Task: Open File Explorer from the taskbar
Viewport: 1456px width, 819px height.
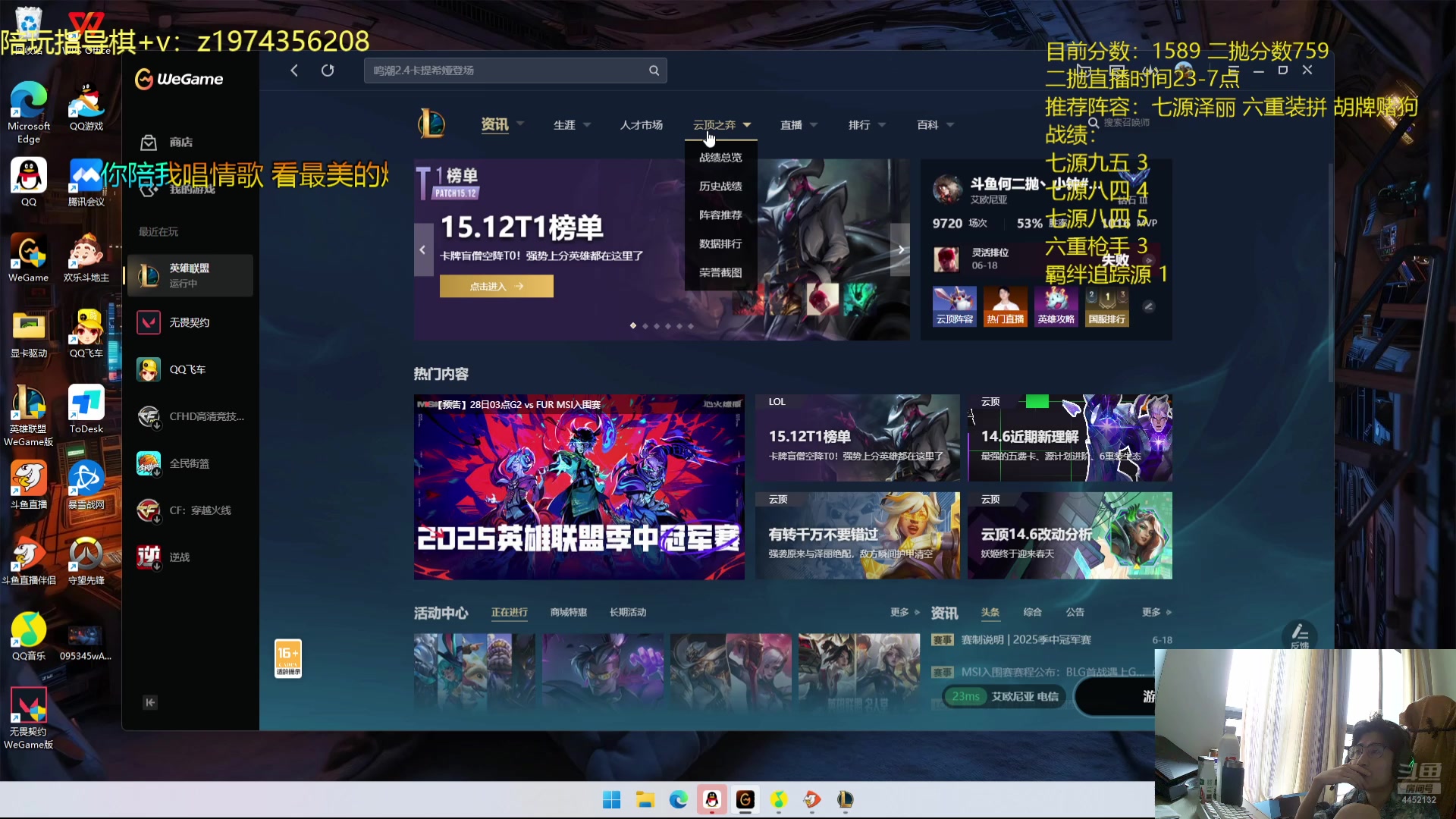Action: pos(645,799)
